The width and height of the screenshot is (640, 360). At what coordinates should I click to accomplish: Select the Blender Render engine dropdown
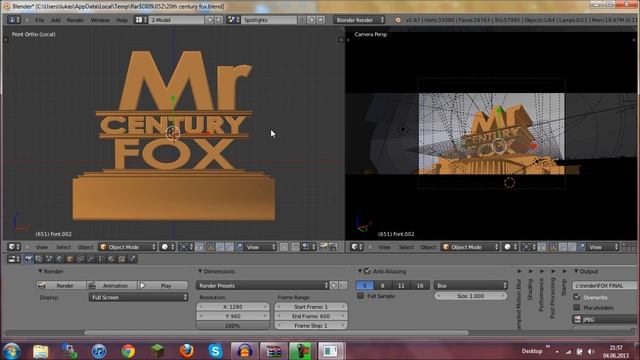pos(359,20)
